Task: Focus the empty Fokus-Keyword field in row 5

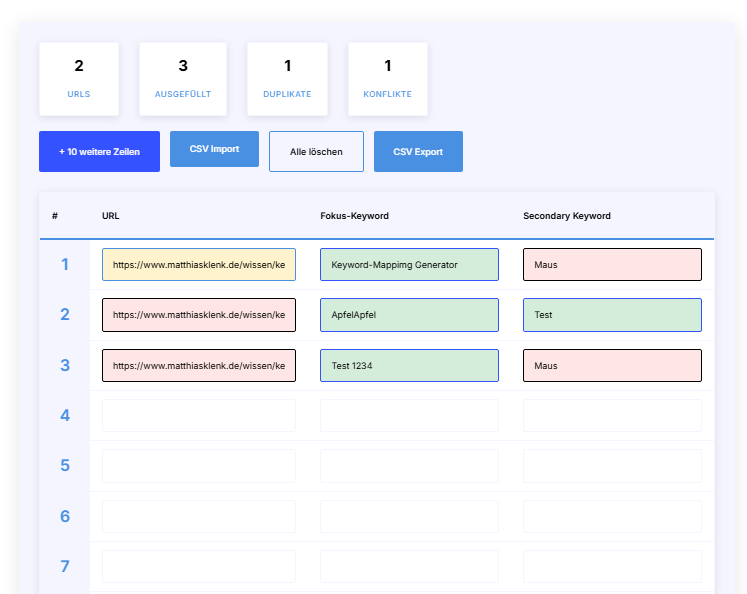Action: (x=409, y=466)
